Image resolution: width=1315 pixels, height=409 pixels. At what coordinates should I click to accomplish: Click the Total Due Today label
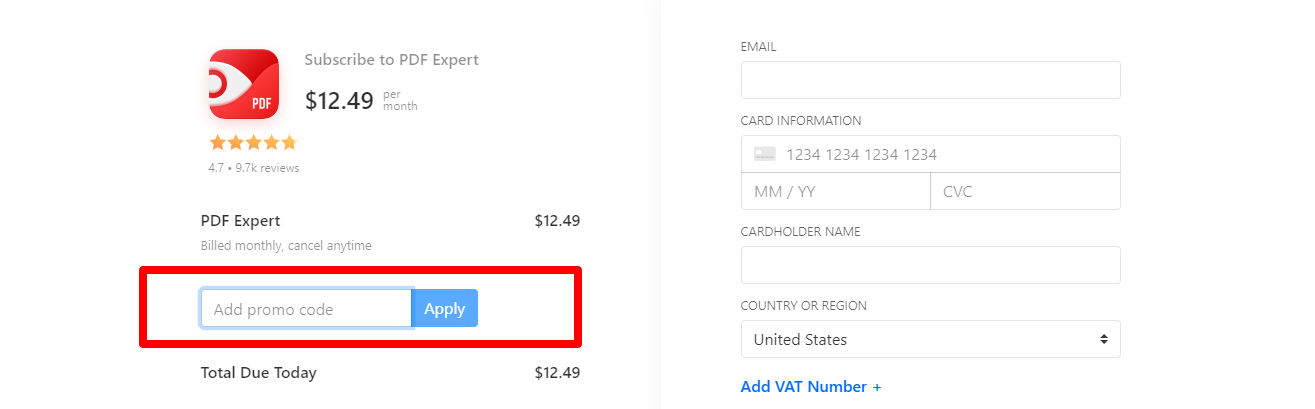pos(259,373)
